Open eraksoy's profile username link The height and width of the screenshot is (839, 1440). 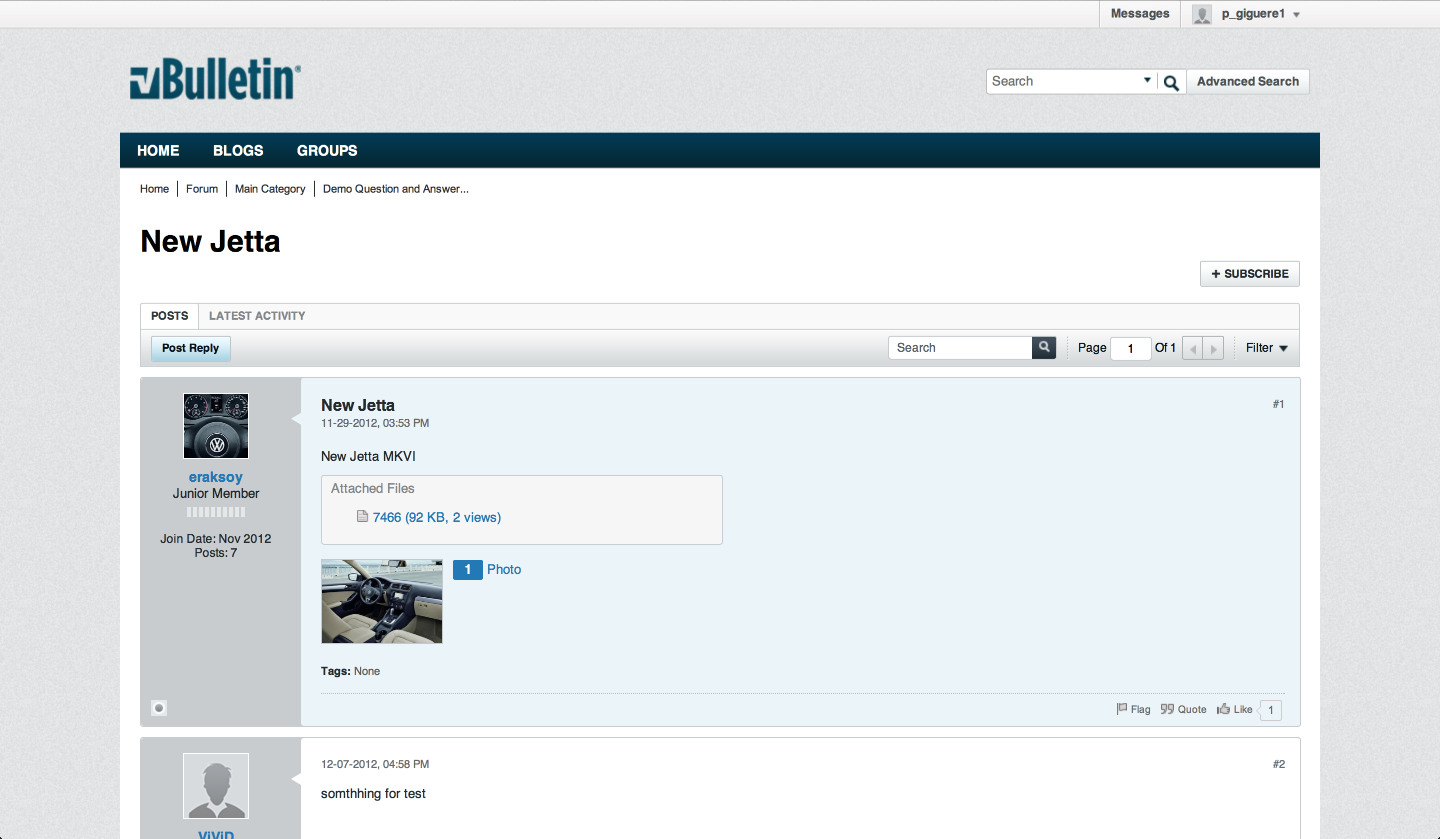pyautogui.click(x=216, y=477)
